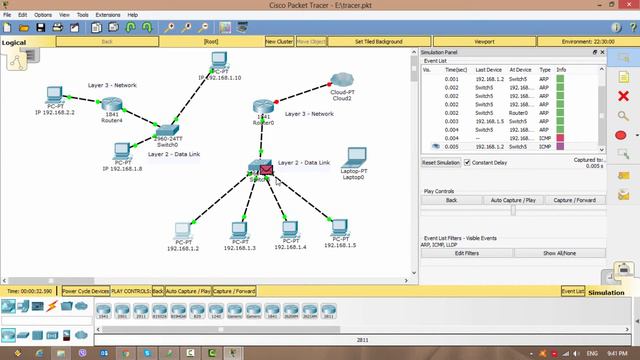
Task: Open the Connections lightning bolt category
Action: (51, 306)
